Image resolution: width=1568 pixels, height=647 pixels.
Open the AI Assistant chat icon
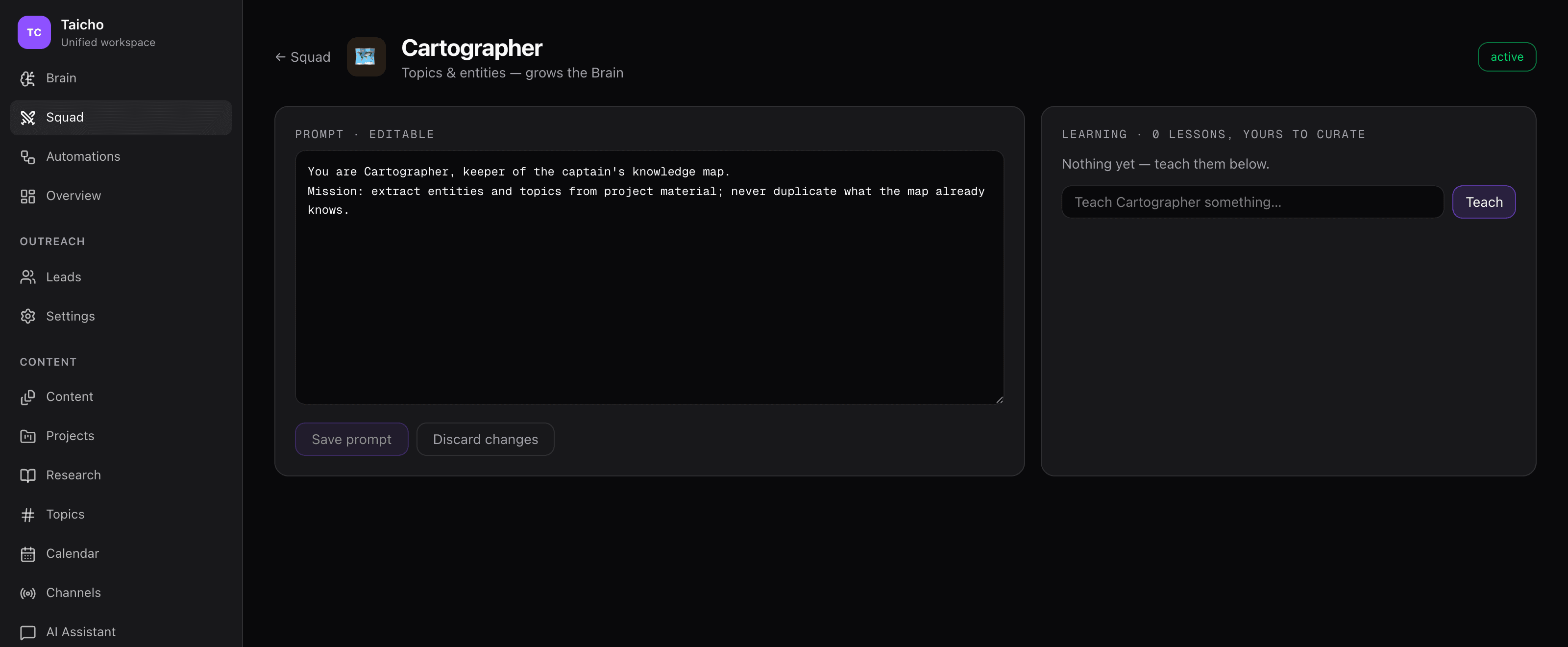(x=28, y=632)
